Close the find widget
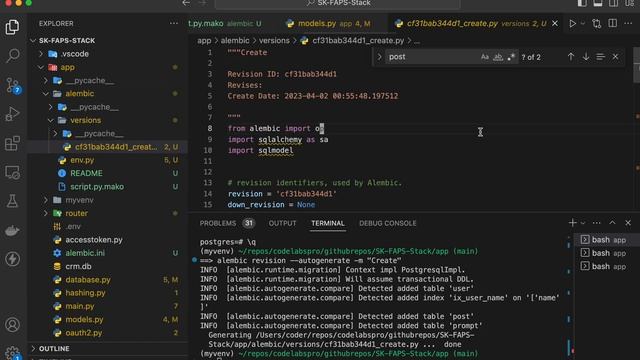The height and width of the screenshot is (360, 640). tap(616, 57)
